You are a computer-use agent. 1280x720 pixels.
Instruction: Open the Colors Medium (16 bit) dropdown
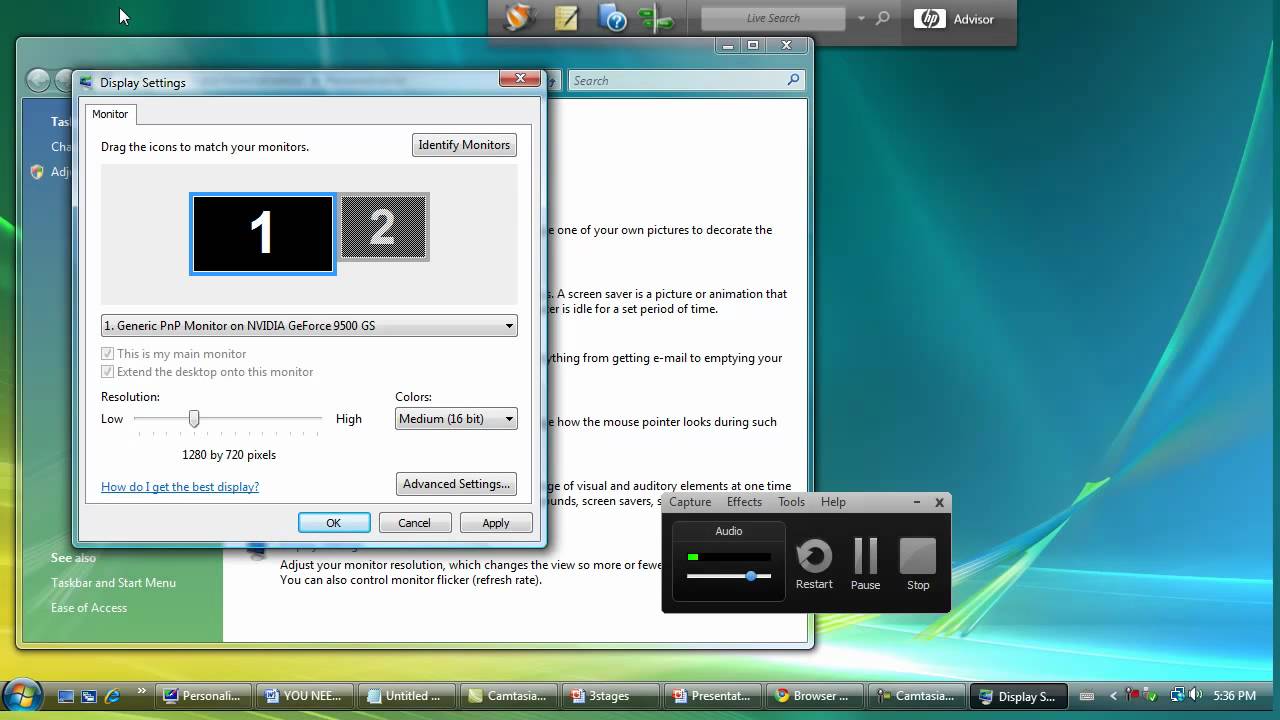coord(456,419)
